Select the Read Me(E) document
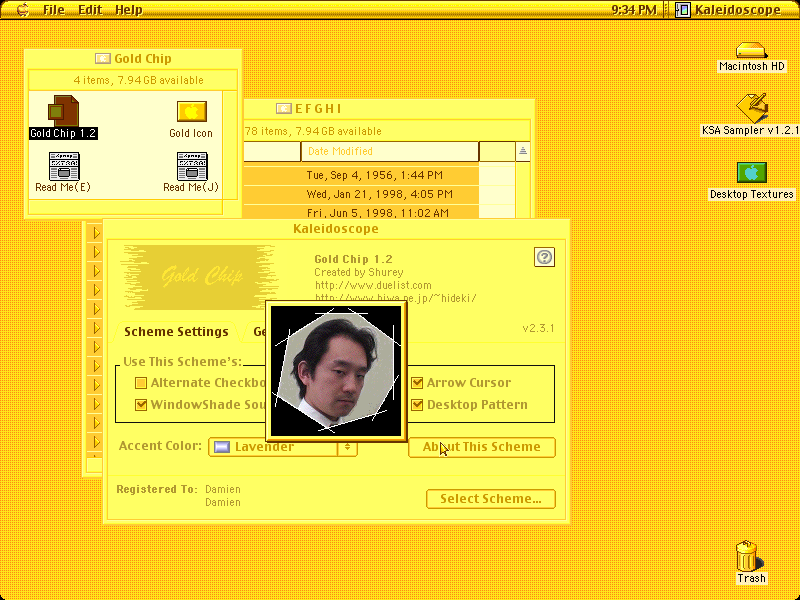Image resolution: width=800 pixels, height=600 pixels. pyautogui.click(x=64, y=166)
